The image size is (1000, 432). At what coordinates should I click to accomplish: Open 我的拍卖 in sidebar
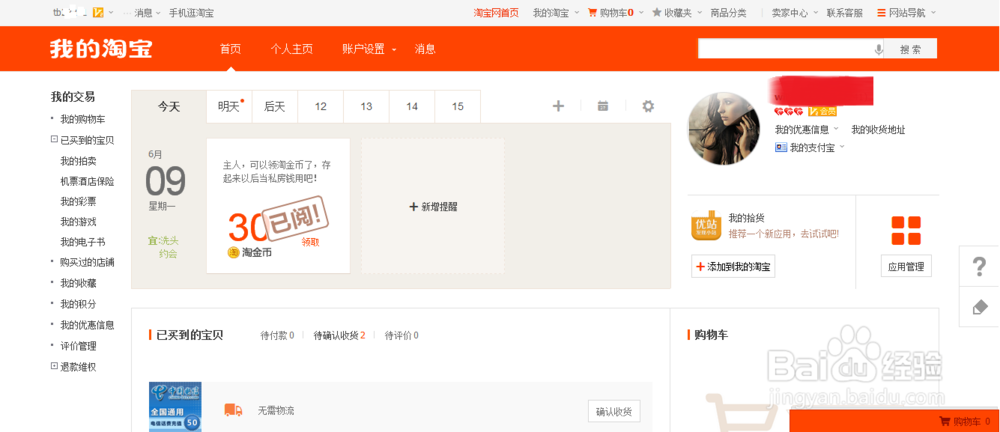click(x=78, y=161)
